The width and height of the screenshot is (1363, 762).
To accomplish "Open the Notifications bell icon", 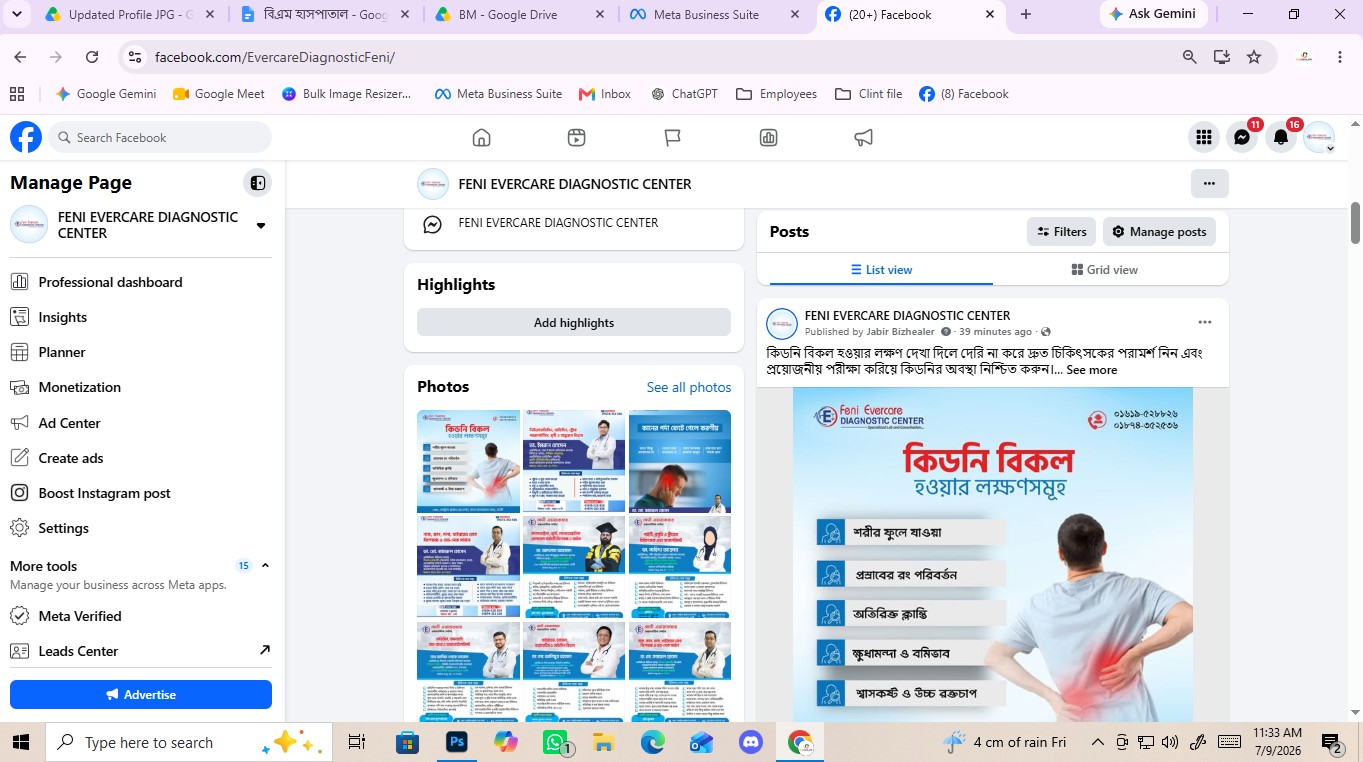I will tap(1281, 137).
